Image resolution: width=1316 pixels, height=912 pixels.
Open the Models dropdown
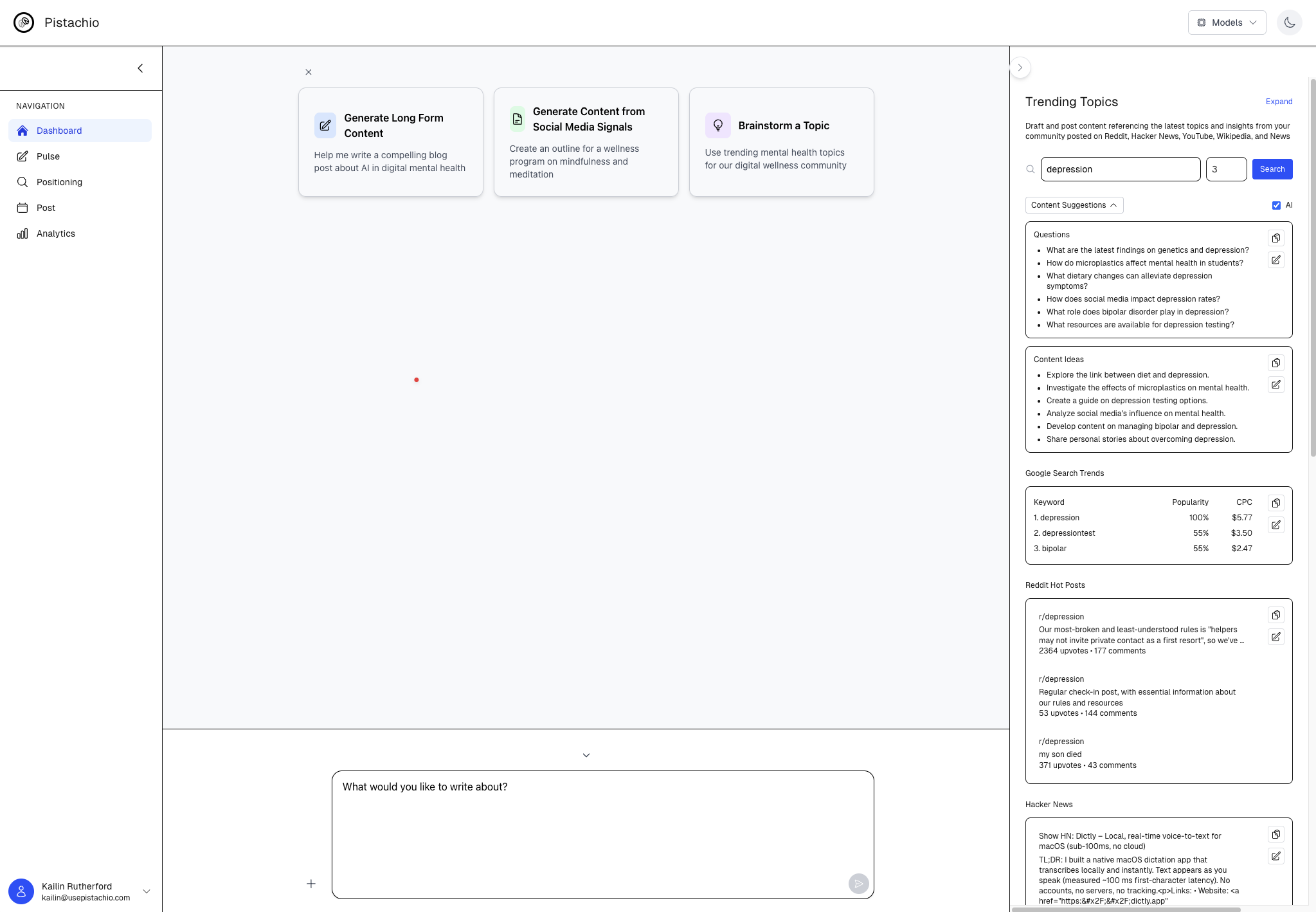click(1226, 22)
